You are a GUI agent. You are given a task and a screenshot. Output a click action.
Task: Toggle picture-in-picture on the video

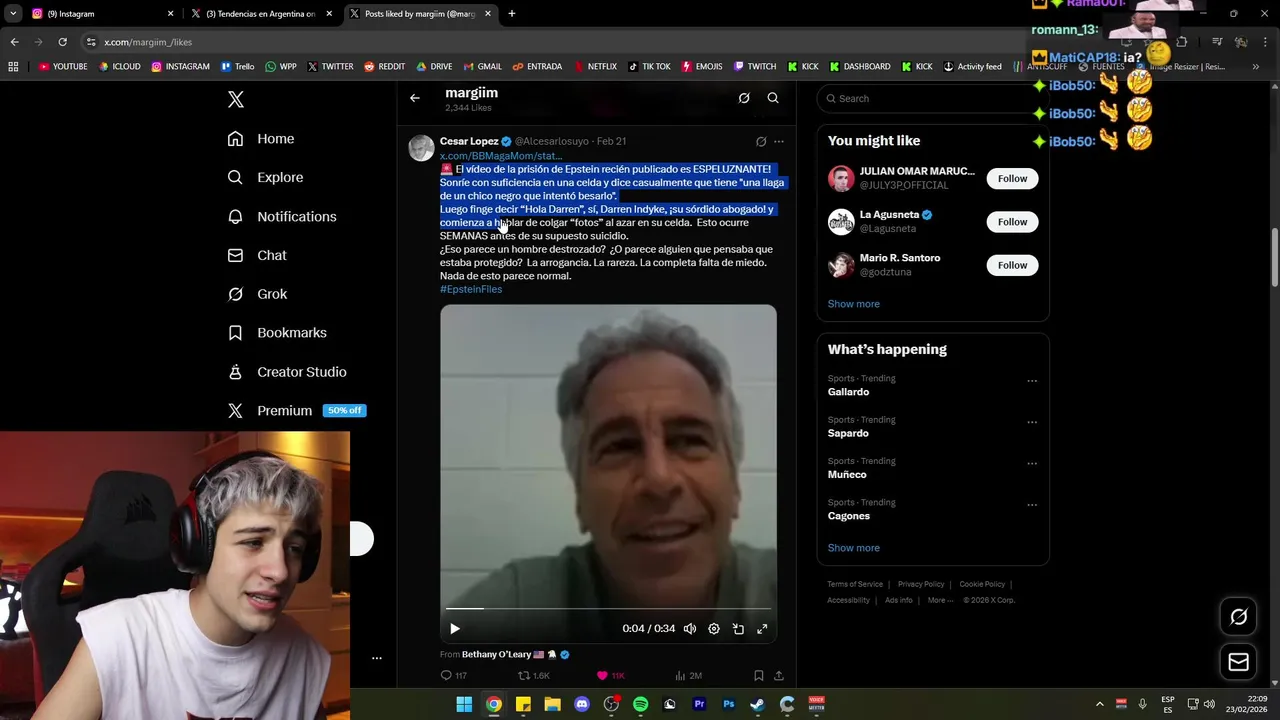coord(738,629)
